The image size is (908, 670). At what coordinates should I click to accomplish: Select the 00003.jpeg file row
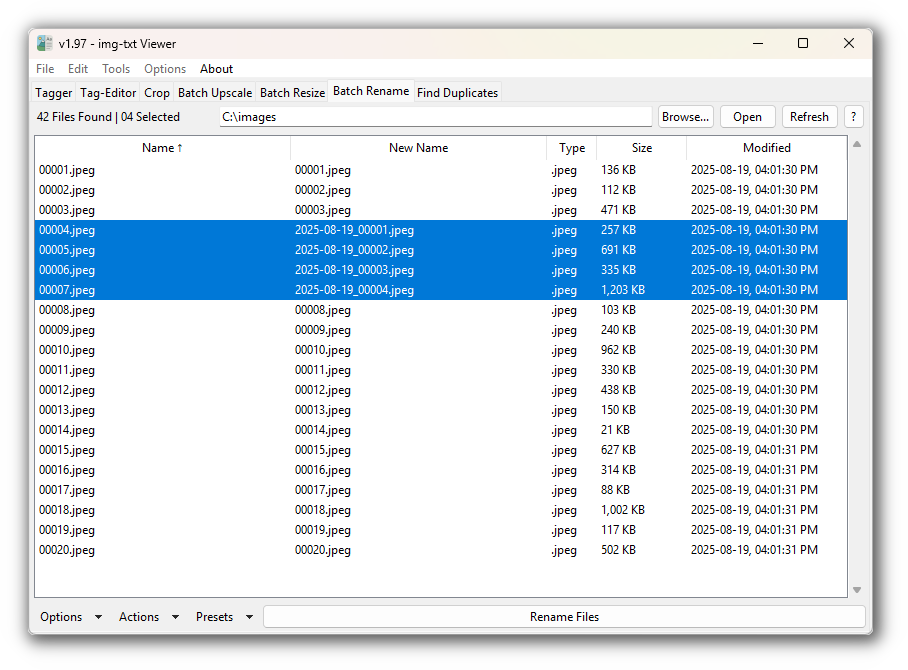tap(441, 210)
